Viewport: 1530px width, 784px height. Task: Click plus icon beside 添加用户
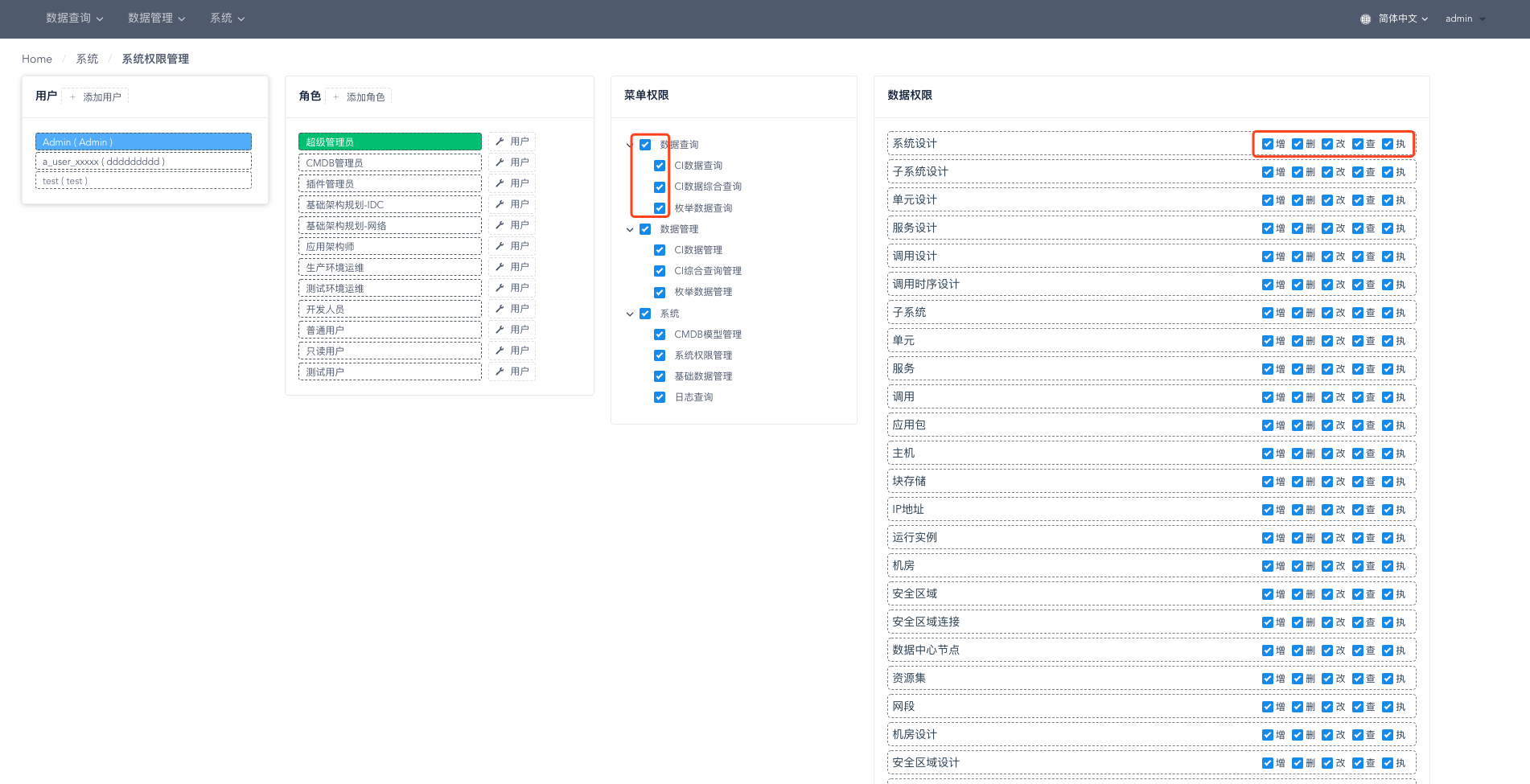(72, 97)
